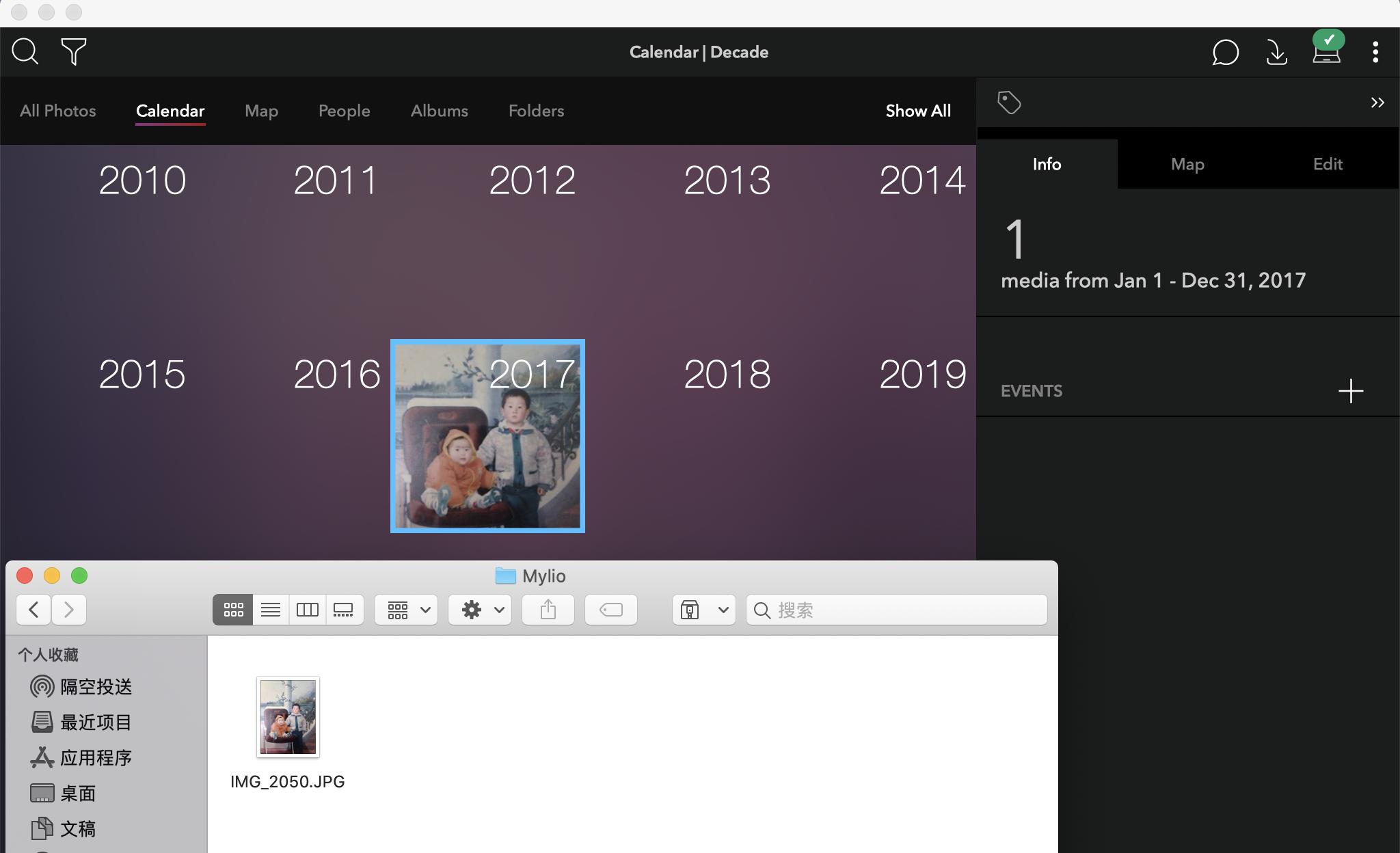Add a new event with plus icon
The width and height of the screenshot is (1400, 853).
pos(1350,391)
